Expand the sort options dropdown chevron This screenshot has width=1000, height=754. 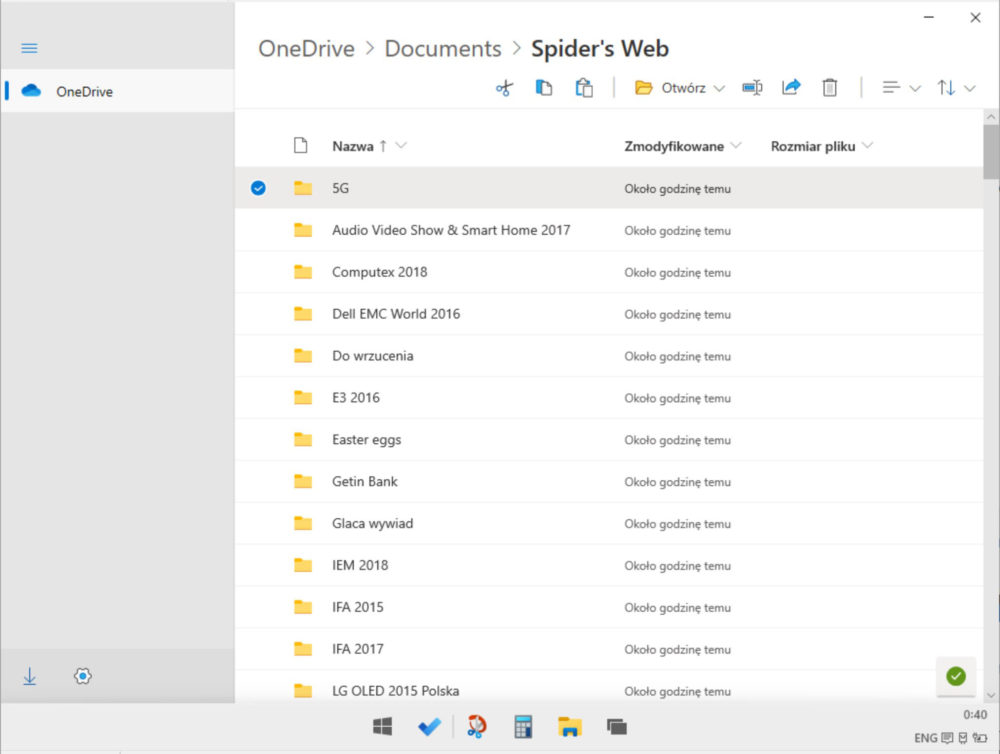970,89
